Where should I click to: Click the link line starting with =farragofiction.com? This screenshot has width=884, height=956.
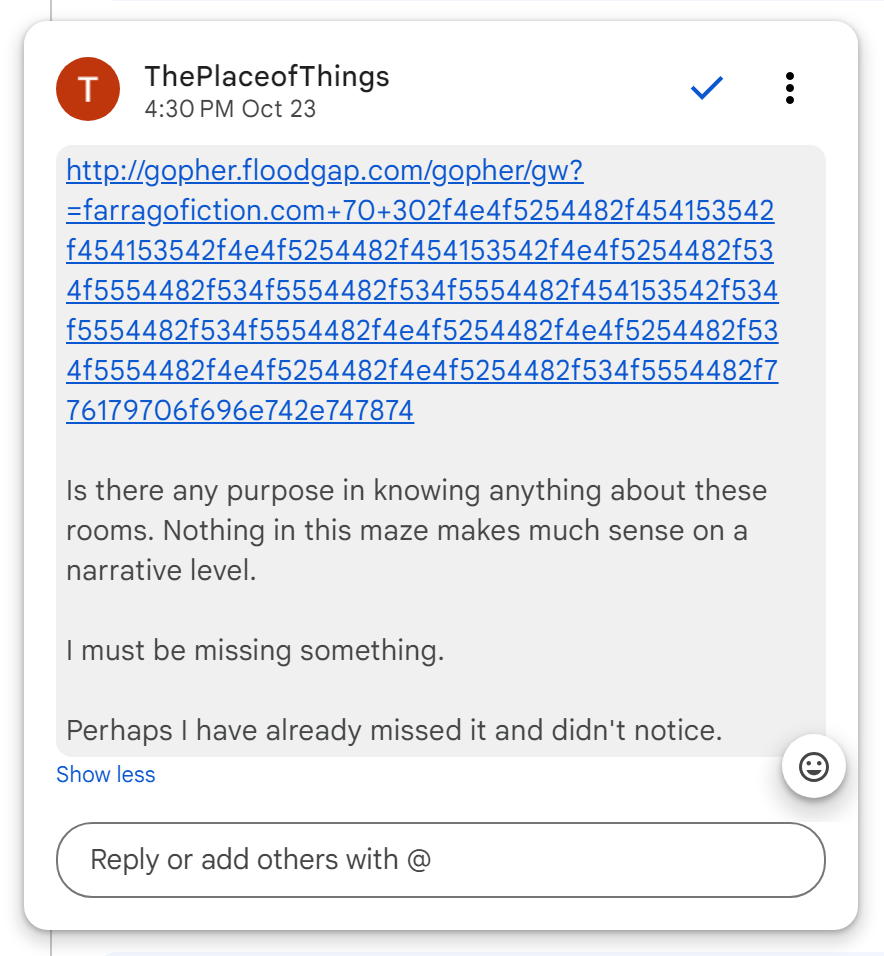(x=420, y=211)
